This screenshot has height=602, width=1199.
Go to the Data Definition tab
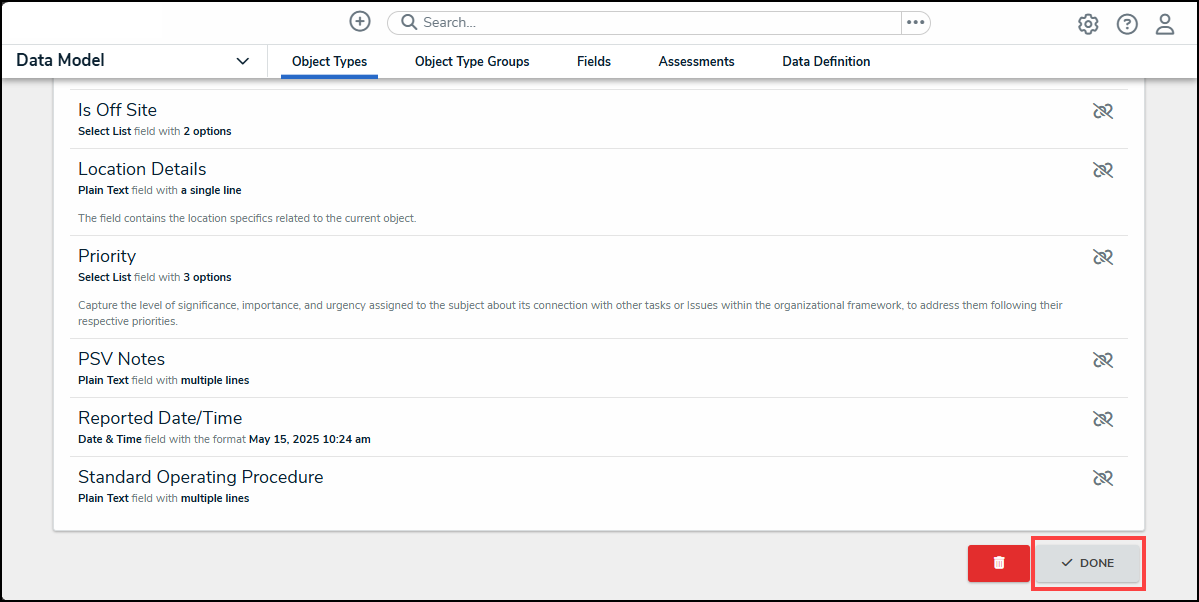[826, 62]
